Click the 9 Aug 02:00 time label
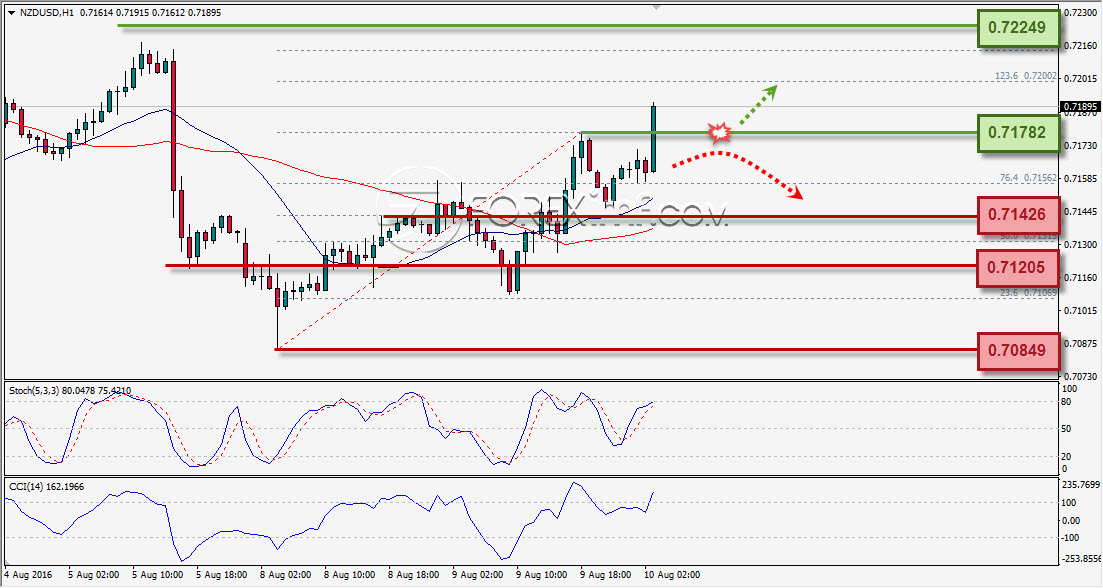 pos(478,575)
